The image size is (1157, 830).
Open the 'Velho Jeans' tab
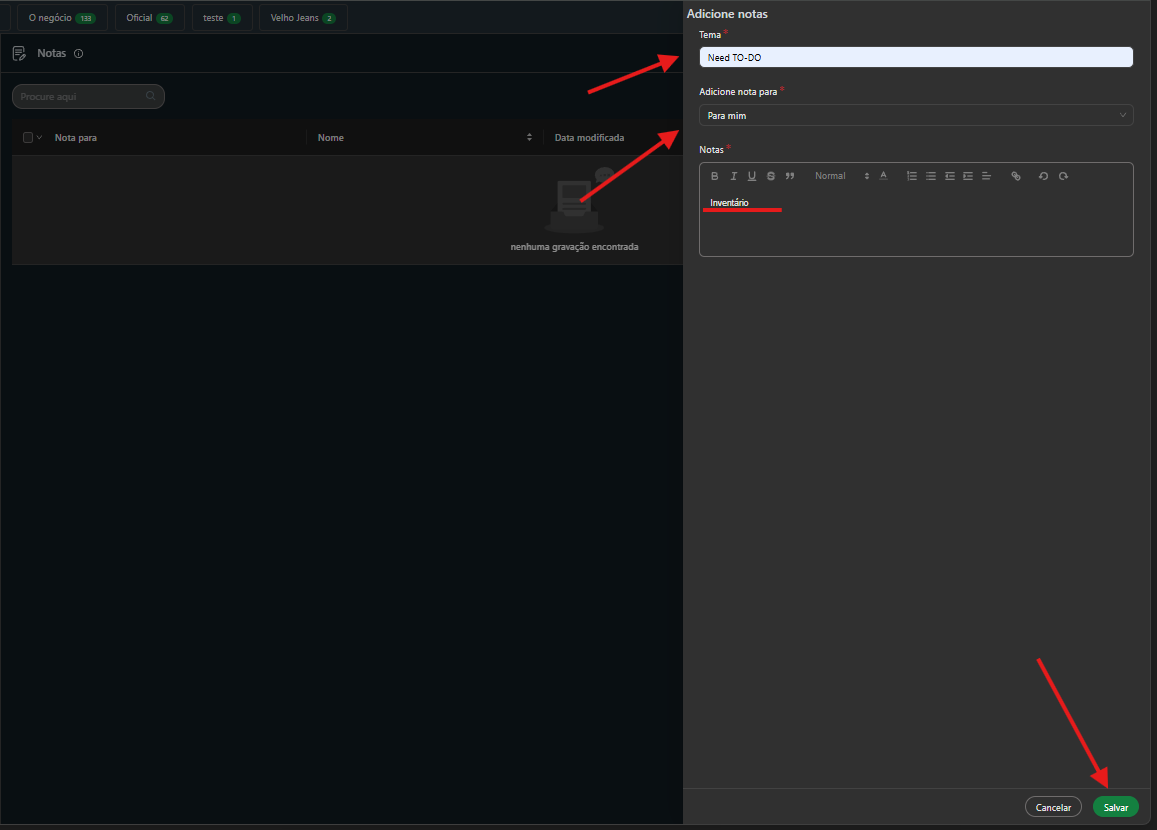point(302,18)
